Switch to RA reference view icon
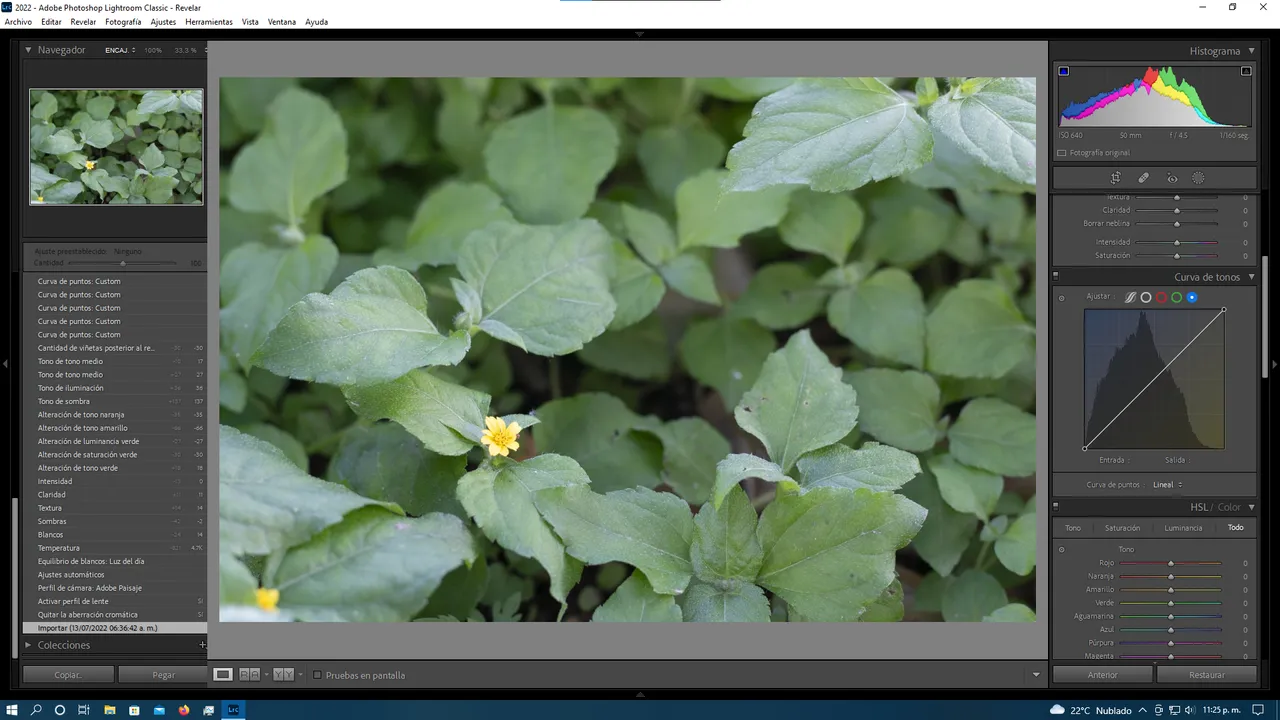The height and width of the screenshot is (720, 1280). click(x=249, y=675)
